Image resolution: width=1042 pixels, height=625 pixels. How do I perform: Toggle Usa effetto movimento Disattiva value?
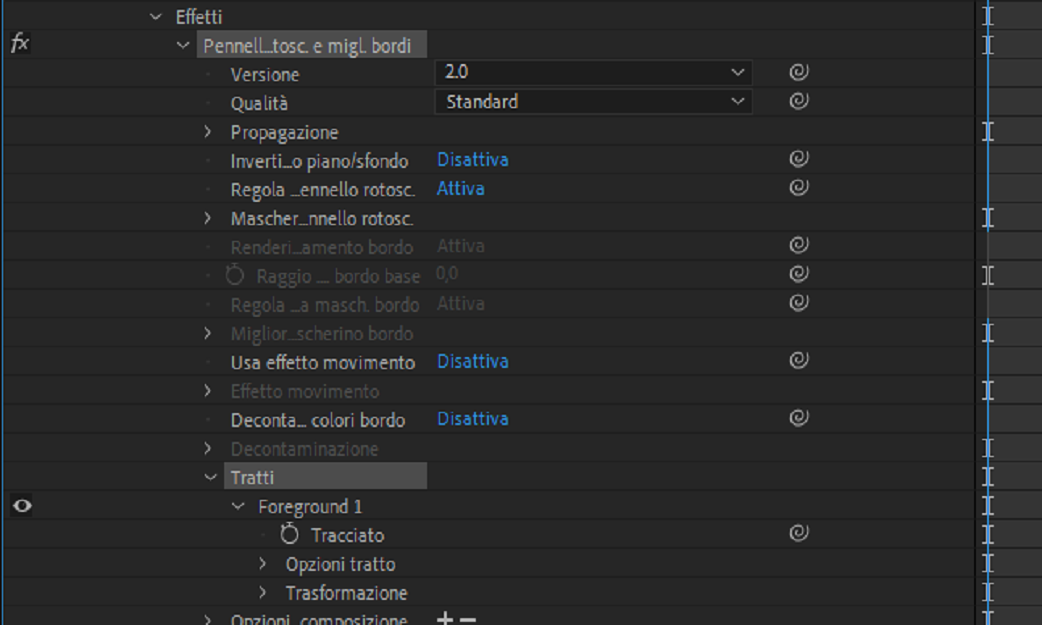coord(472,361)
